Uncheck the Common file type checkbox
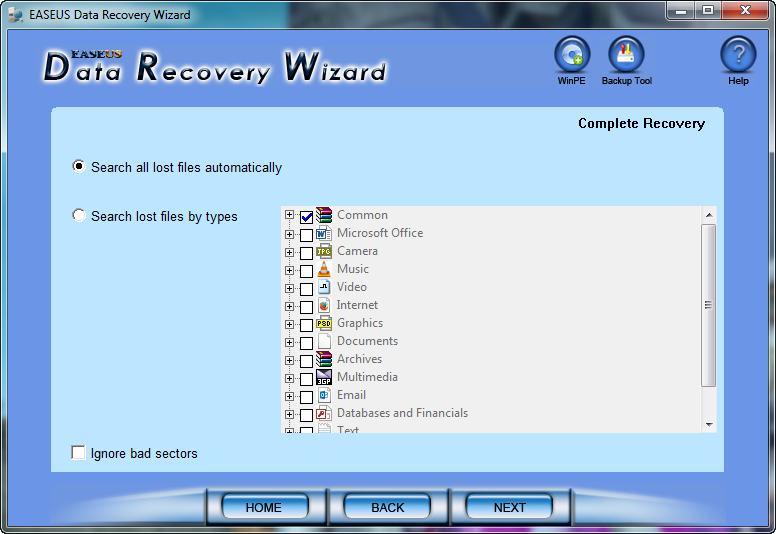This screenshot has height=534, width=776. point(306,217)
